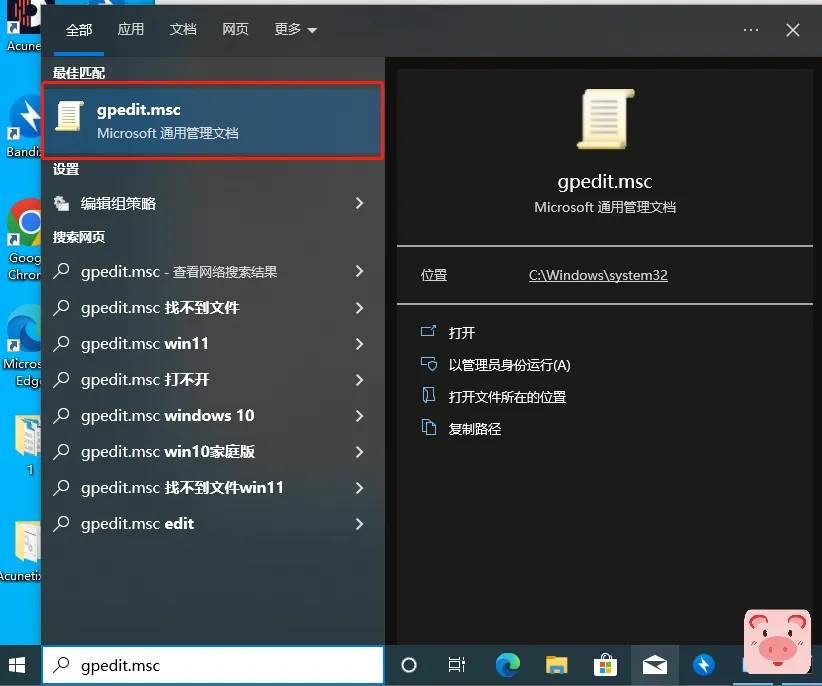This screenshot has width=822, height=686.
Task: Open Google Chrome desktop shortcut
Action: [24, 239]
